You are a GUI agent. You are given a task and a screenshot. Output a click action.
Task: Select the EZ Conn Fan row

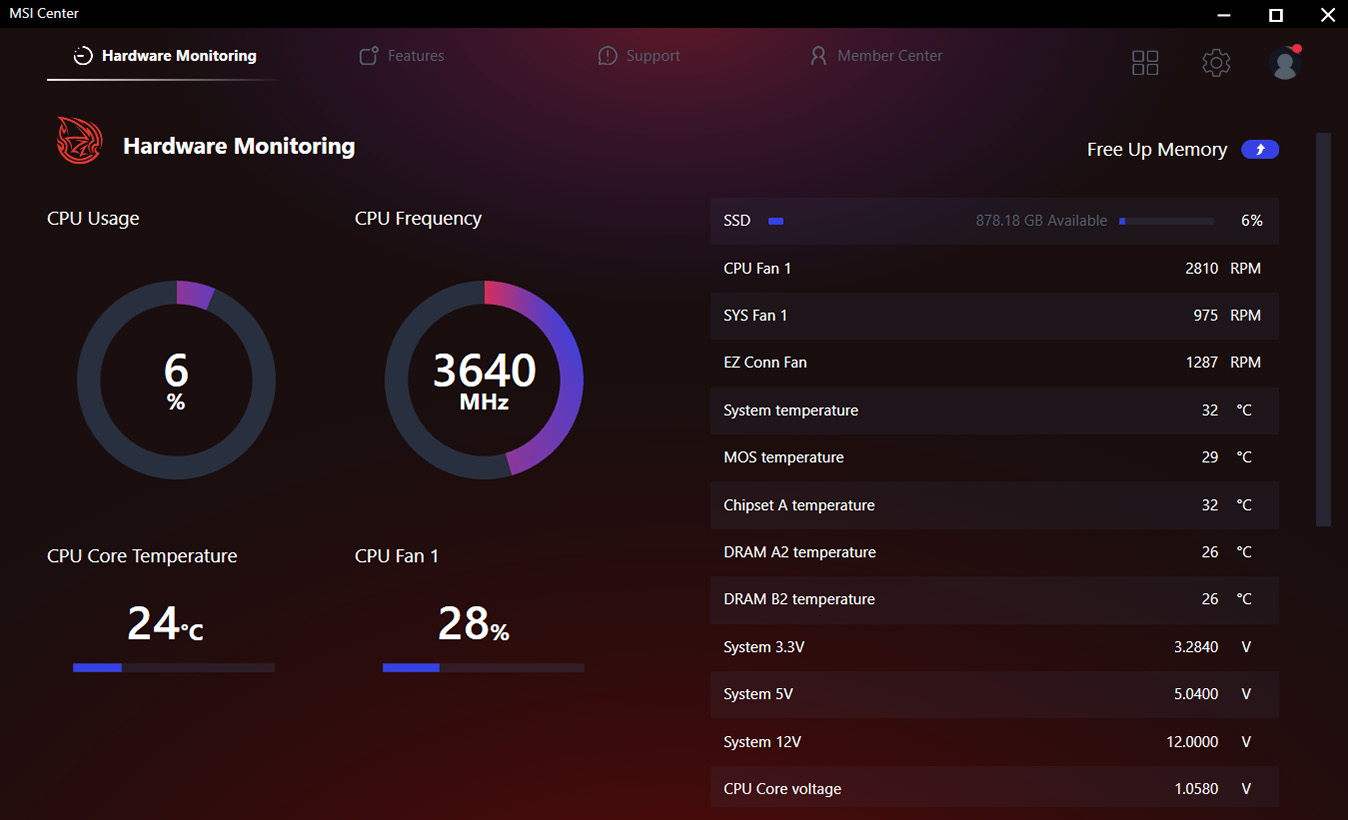994,362
